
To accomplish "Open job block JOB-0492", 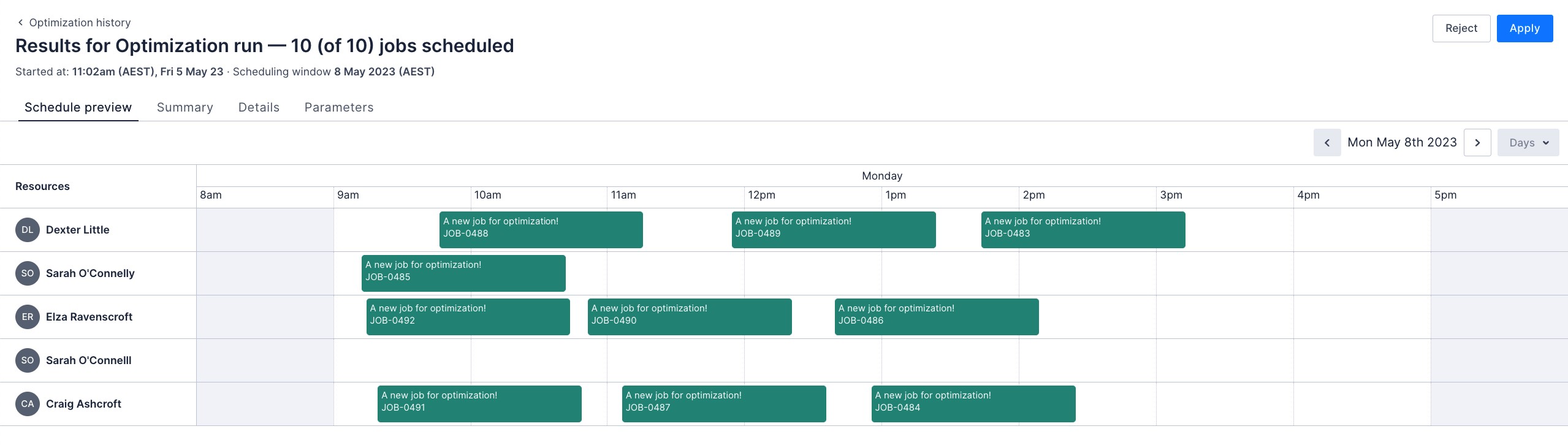I will click(x=468, y=317).
